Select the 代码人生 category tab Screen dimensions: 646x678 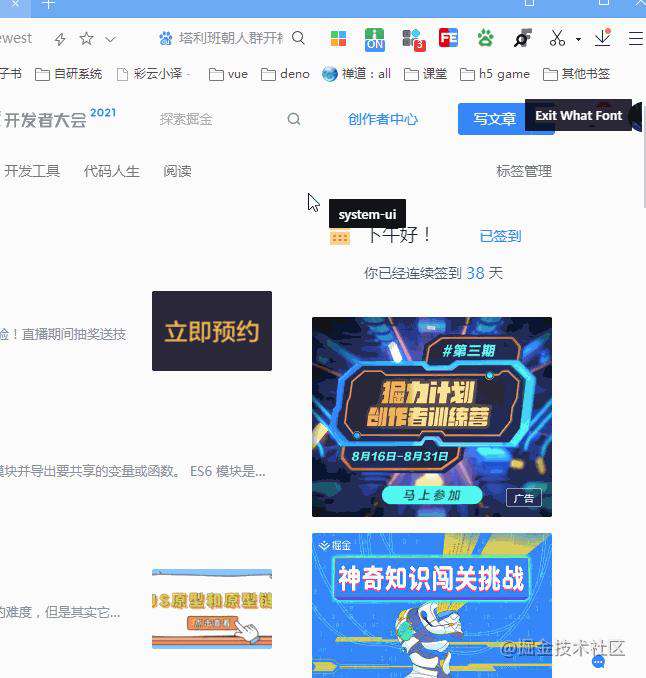112,171
